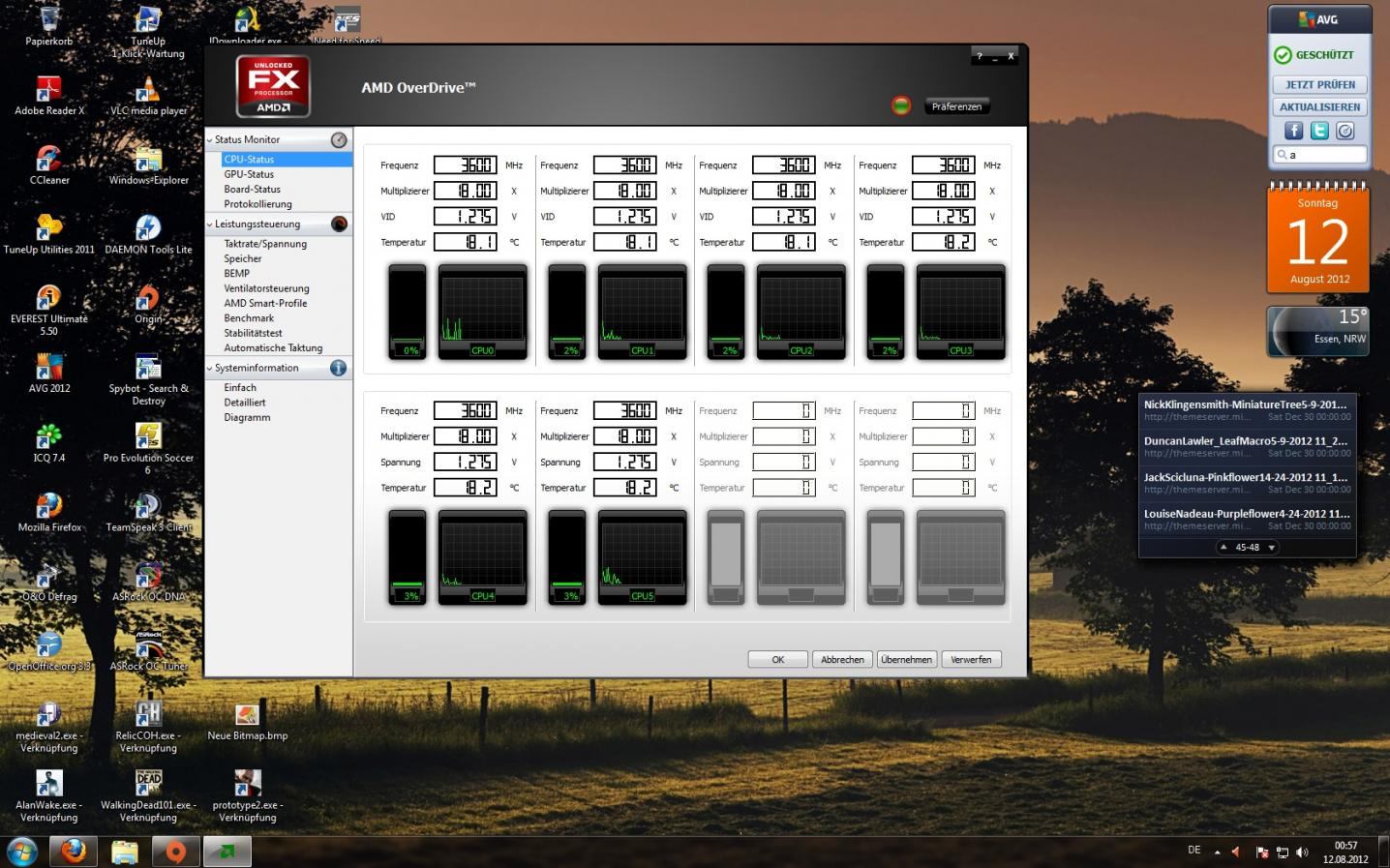The image size is (1390, 868).
Task: Click the VLC media player desktop icon
Action: [148, 97]
